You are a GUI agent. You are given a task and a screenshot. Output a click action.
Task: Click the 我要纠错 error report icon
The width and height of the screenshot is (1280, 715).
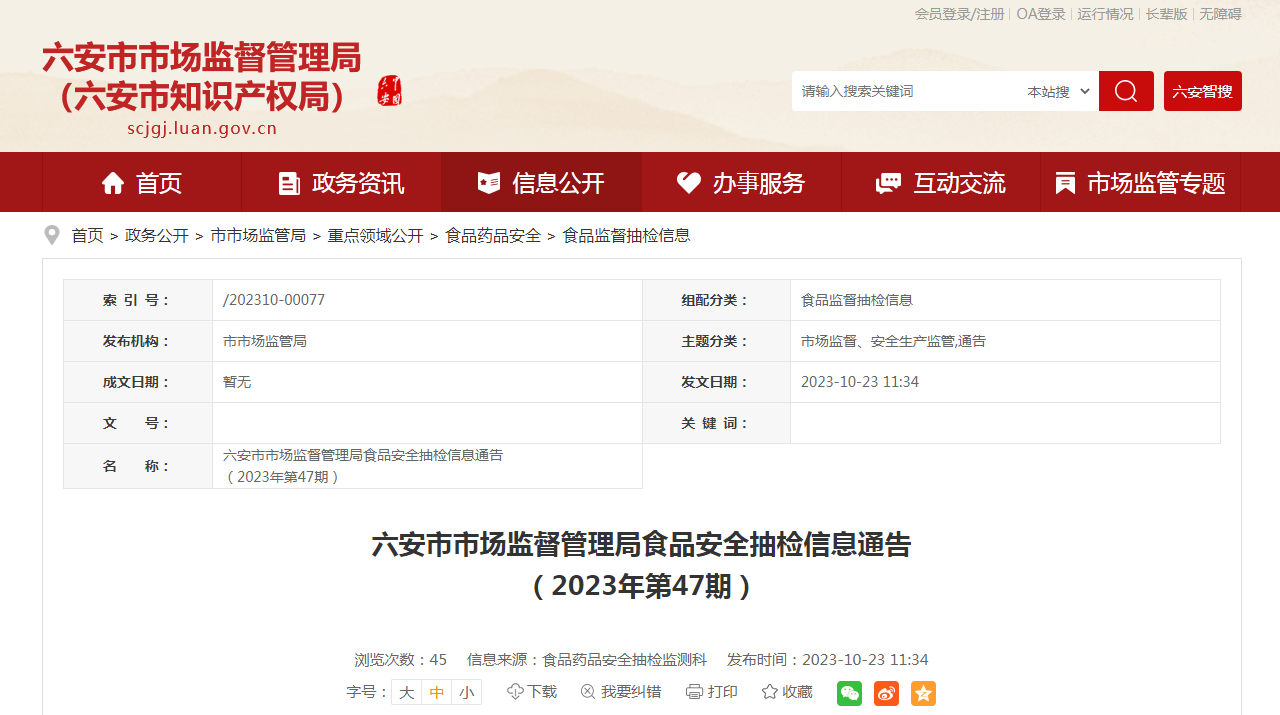point(588,692)
